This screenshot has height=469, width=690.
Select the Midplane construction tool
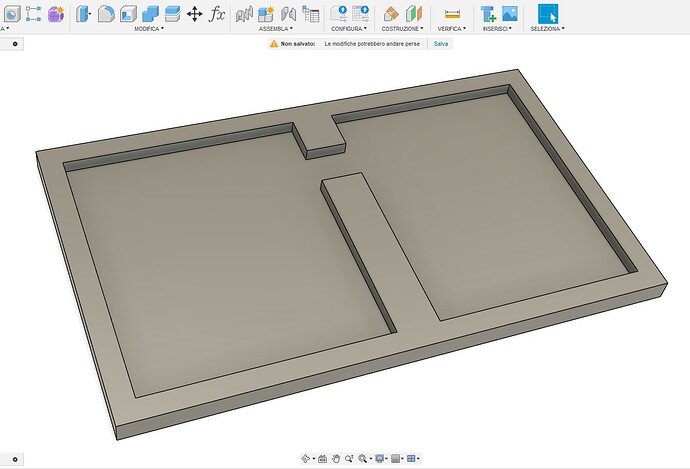tap(413, 14)
